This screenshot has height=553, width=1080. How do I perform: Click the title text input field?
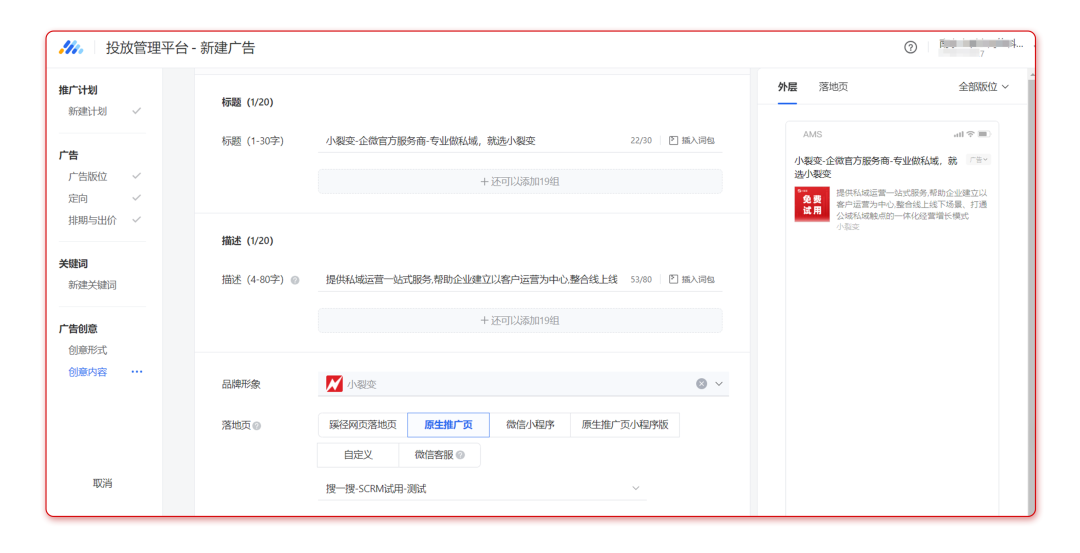470,141
